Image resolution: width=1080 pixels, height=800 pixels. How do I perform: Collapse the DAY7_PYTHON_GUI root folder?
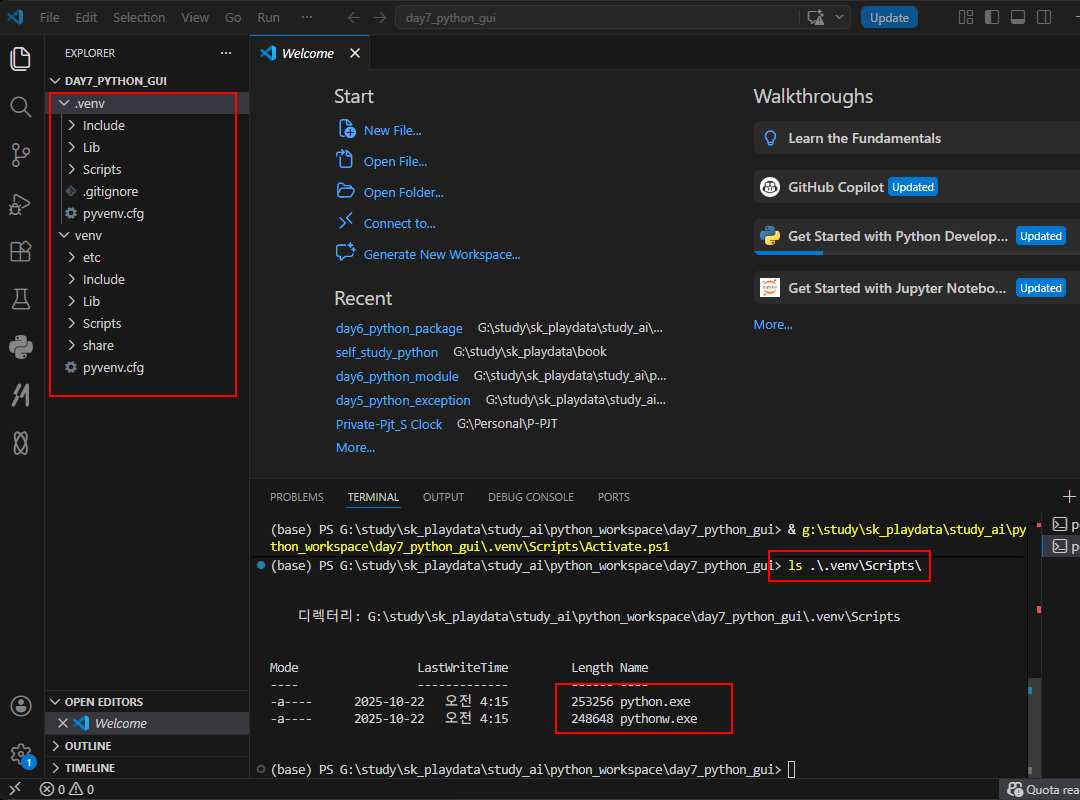55,81
